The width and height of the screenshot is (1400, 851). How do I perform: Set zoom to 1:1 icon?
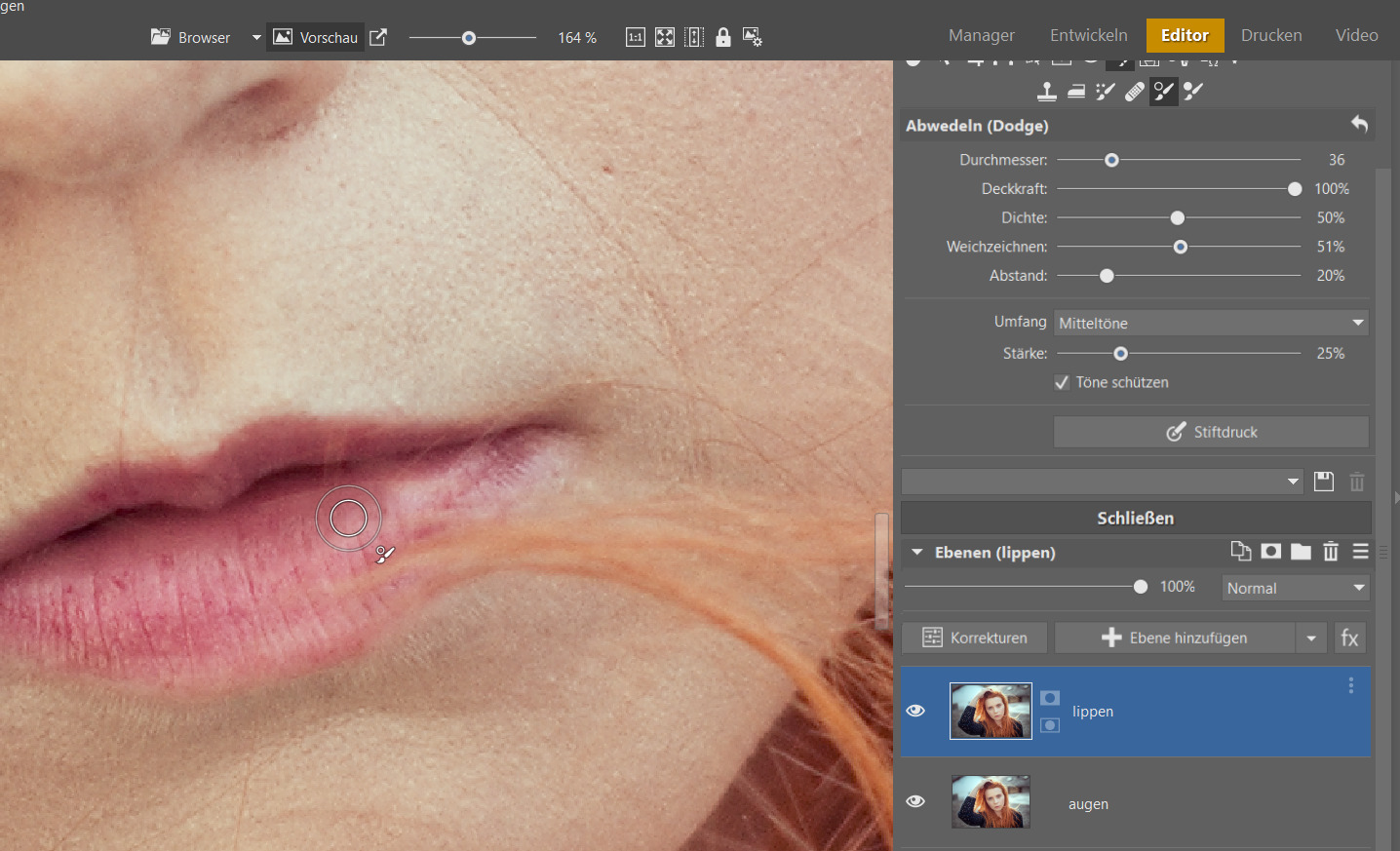pos(636,37)
